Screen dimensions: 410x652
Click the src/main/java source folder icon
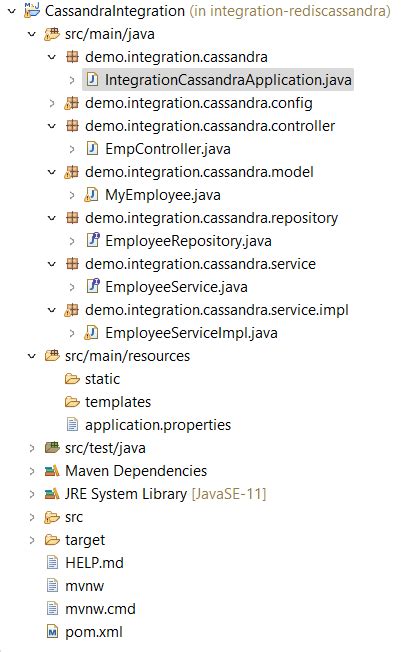click(x=52, y=34)
